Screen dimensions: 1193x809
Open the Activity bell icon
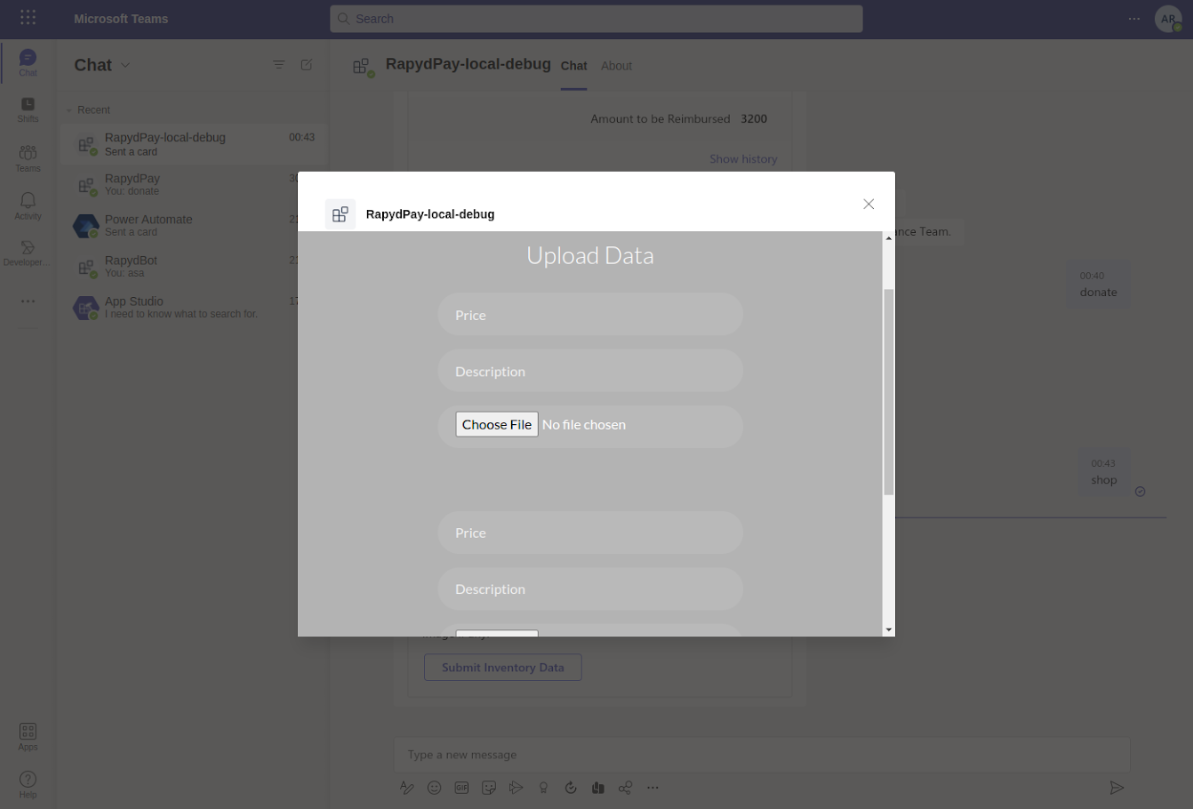tap(27, 205)
